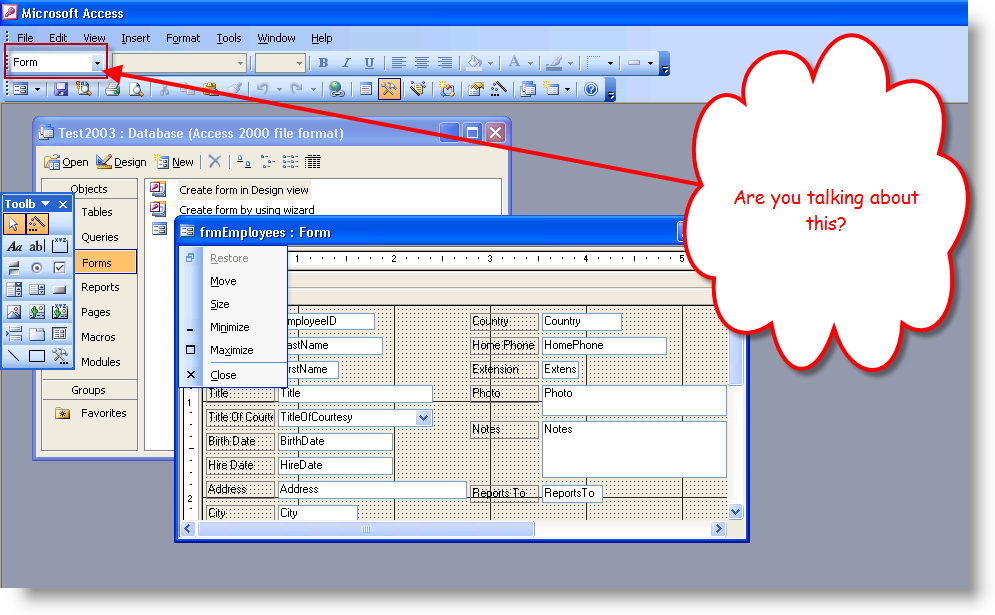Toggle Align Right formatting

point(445,63)
